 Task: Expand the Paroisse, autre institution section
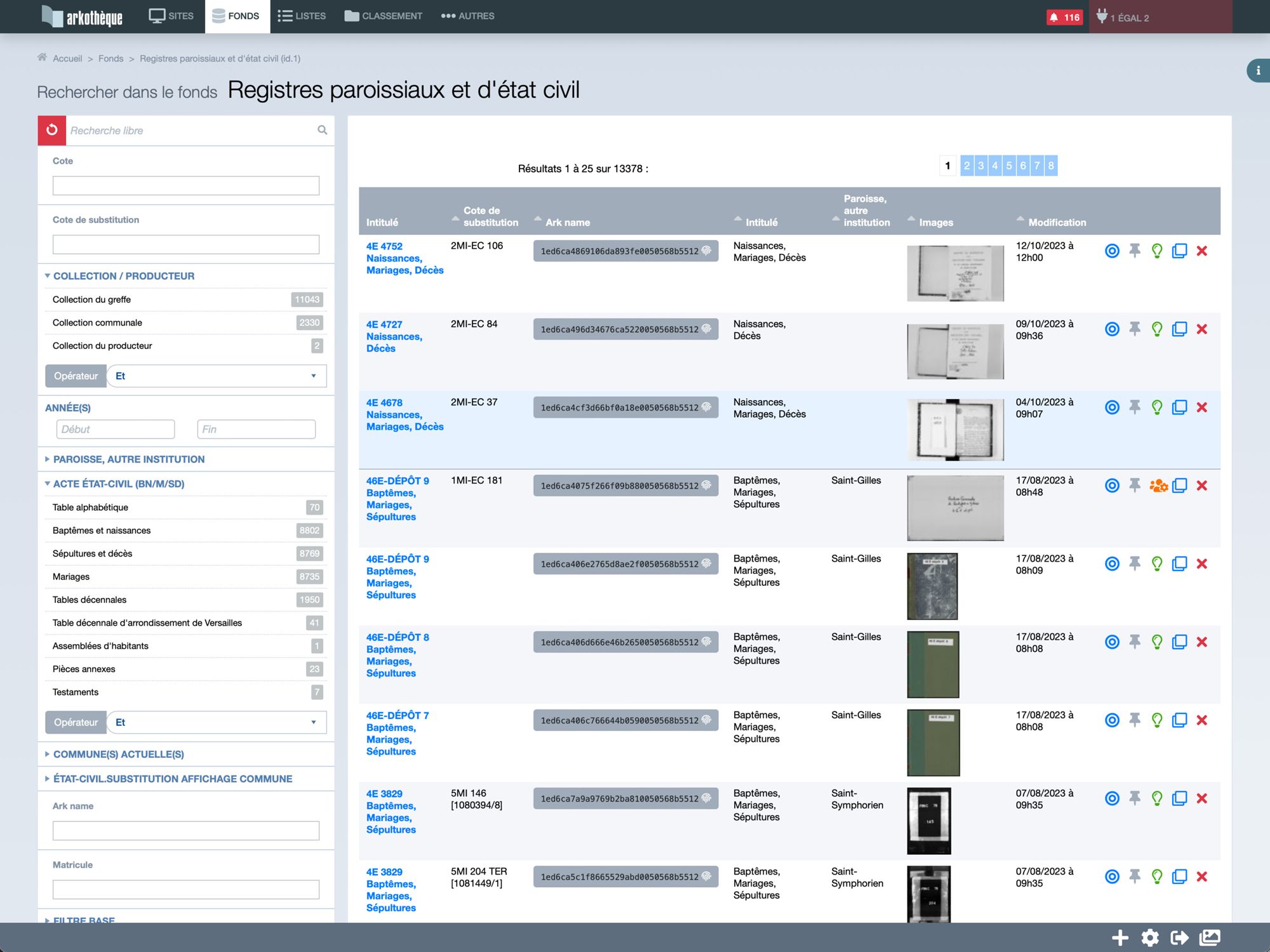pos(129,459)
